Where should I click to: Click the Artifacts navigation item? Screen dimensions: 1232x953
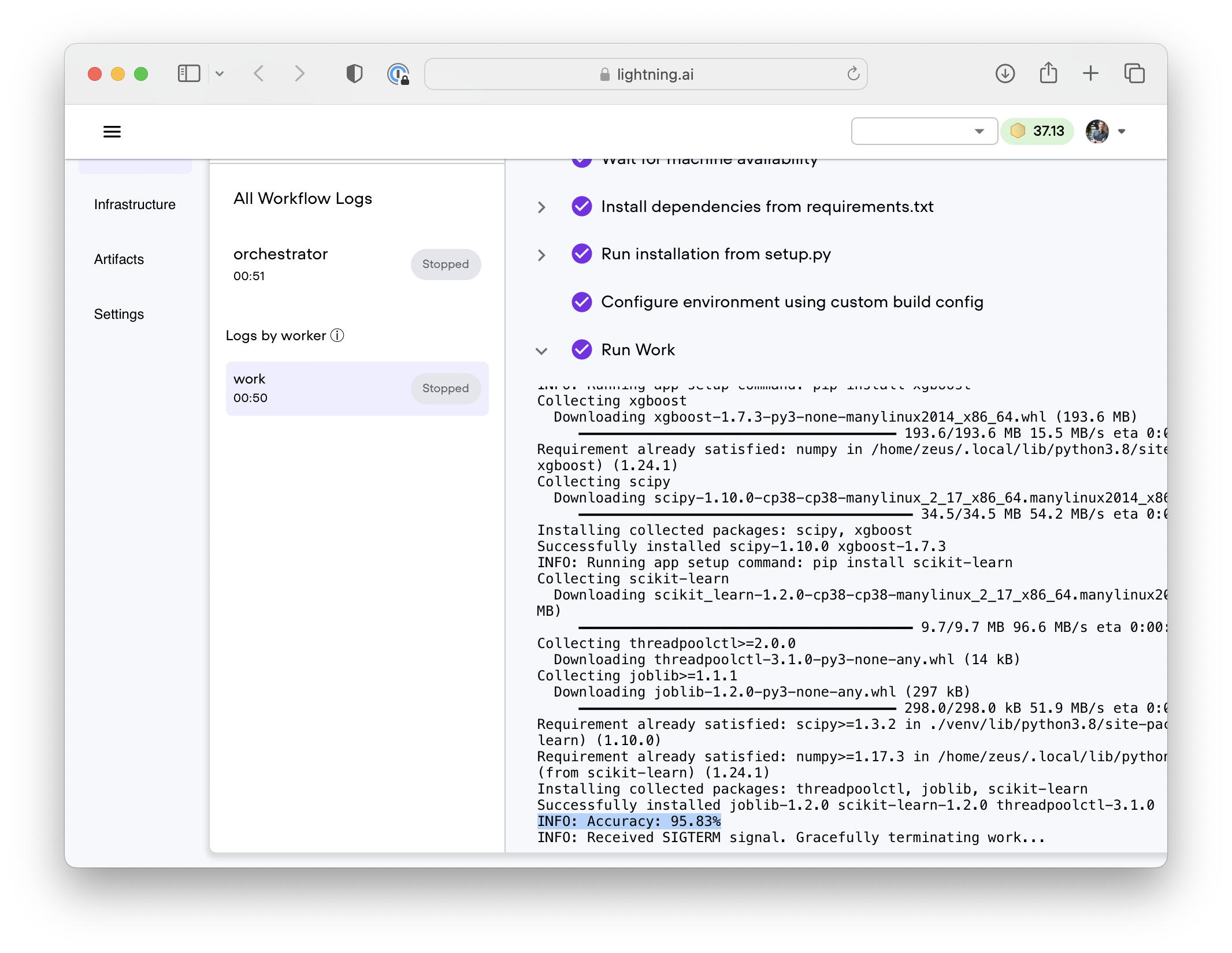(117, 258)
